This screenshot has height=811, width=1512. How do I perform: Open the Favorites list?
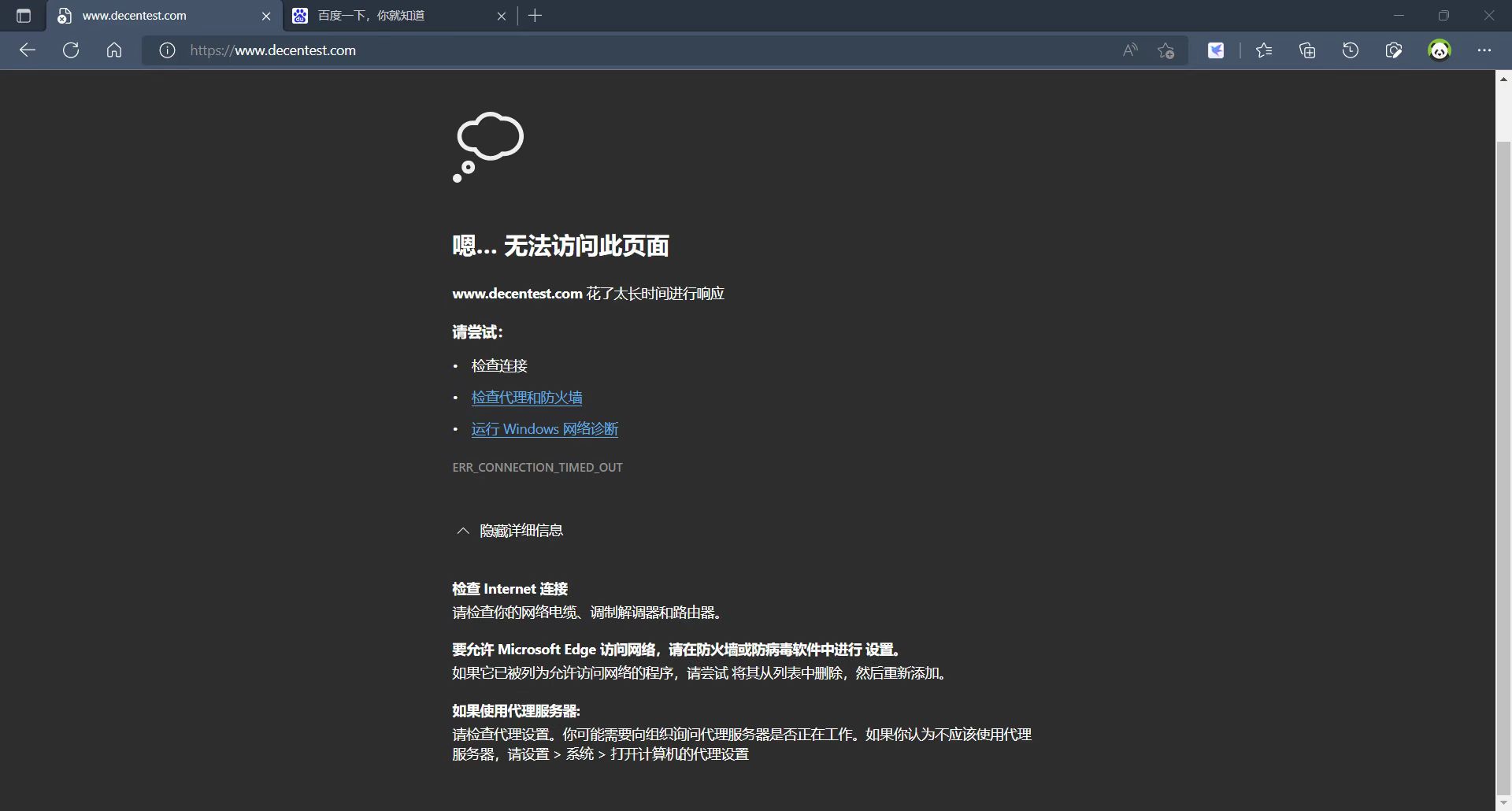[1264, 50]
